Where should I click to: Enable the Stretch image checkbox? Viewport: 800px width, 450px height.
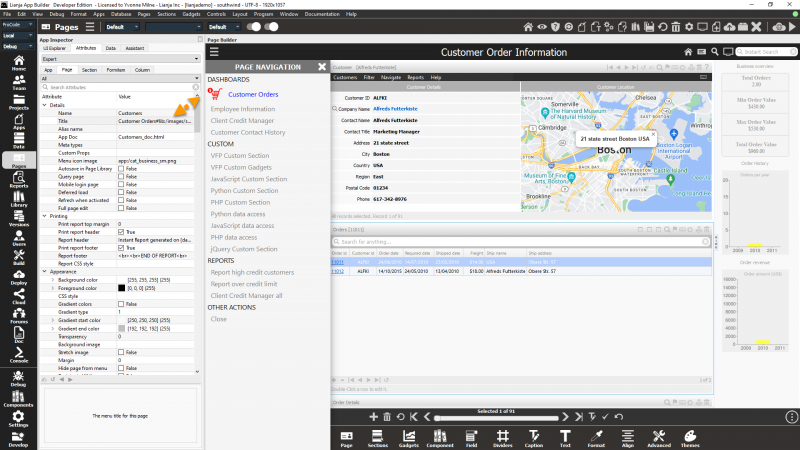121,353
